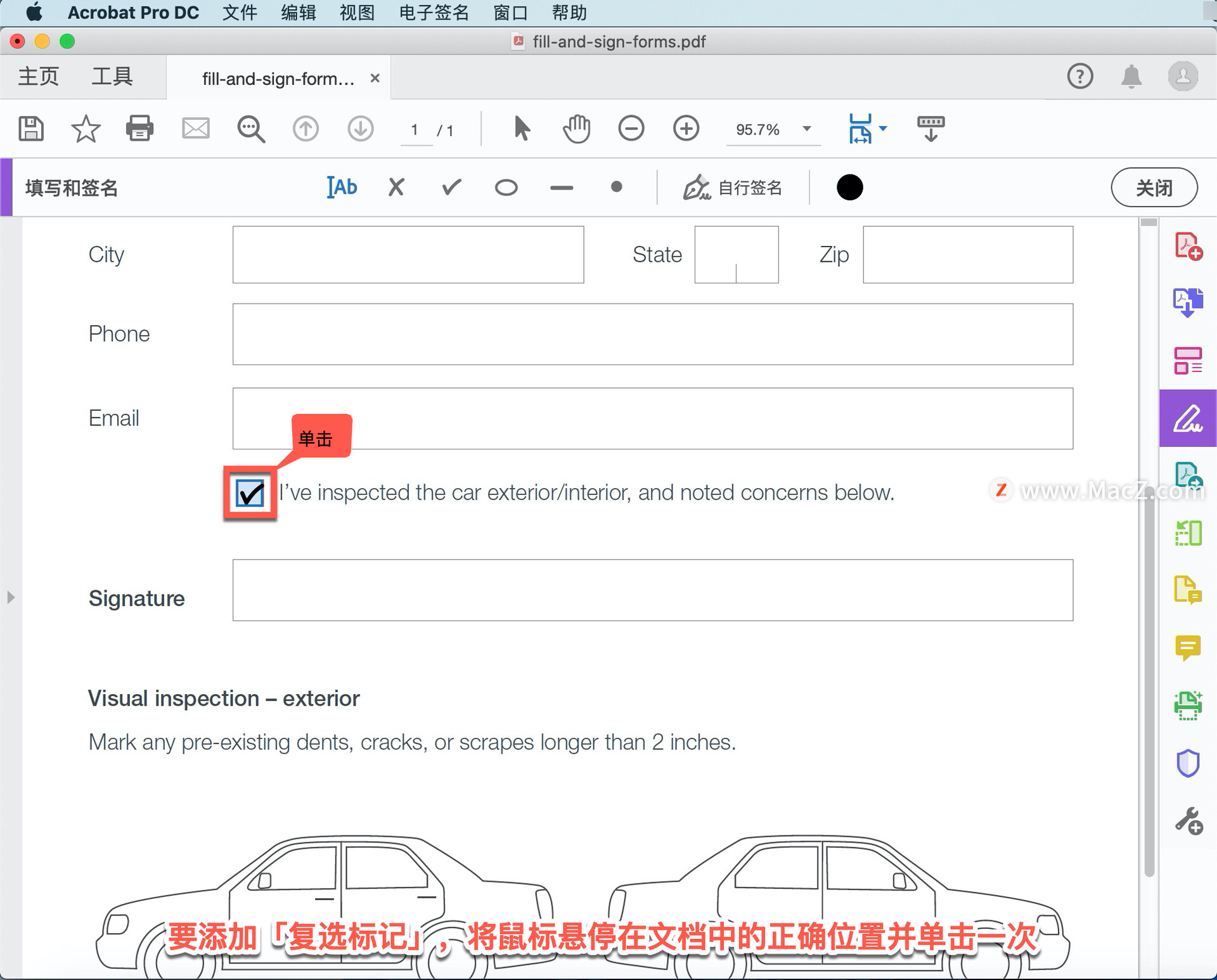Click the 关闭 button
The image size is (1217, 980).
point(1154,188)
